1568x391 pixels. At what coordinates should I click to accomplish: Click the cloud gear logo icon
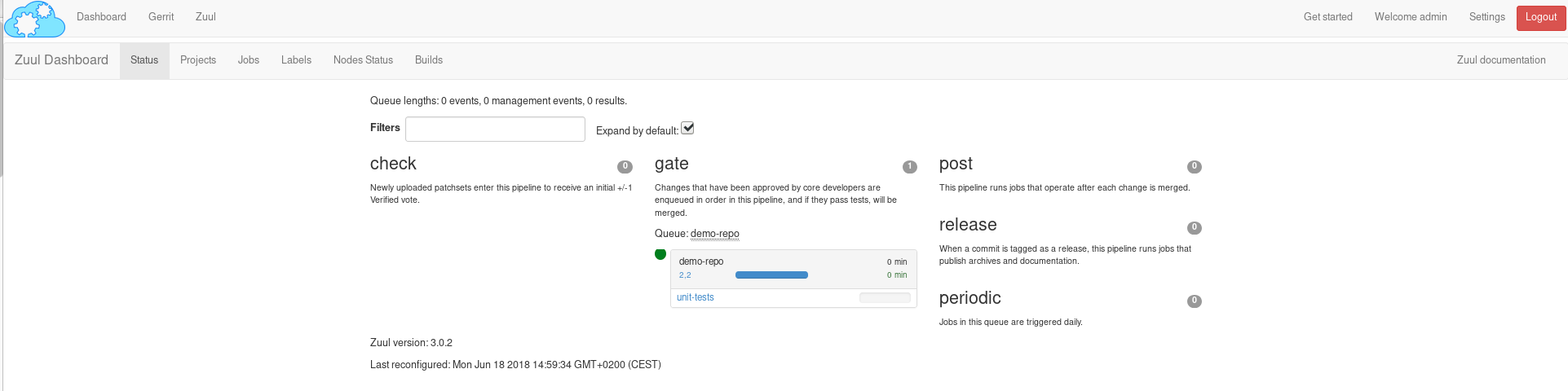coord(34,20)
